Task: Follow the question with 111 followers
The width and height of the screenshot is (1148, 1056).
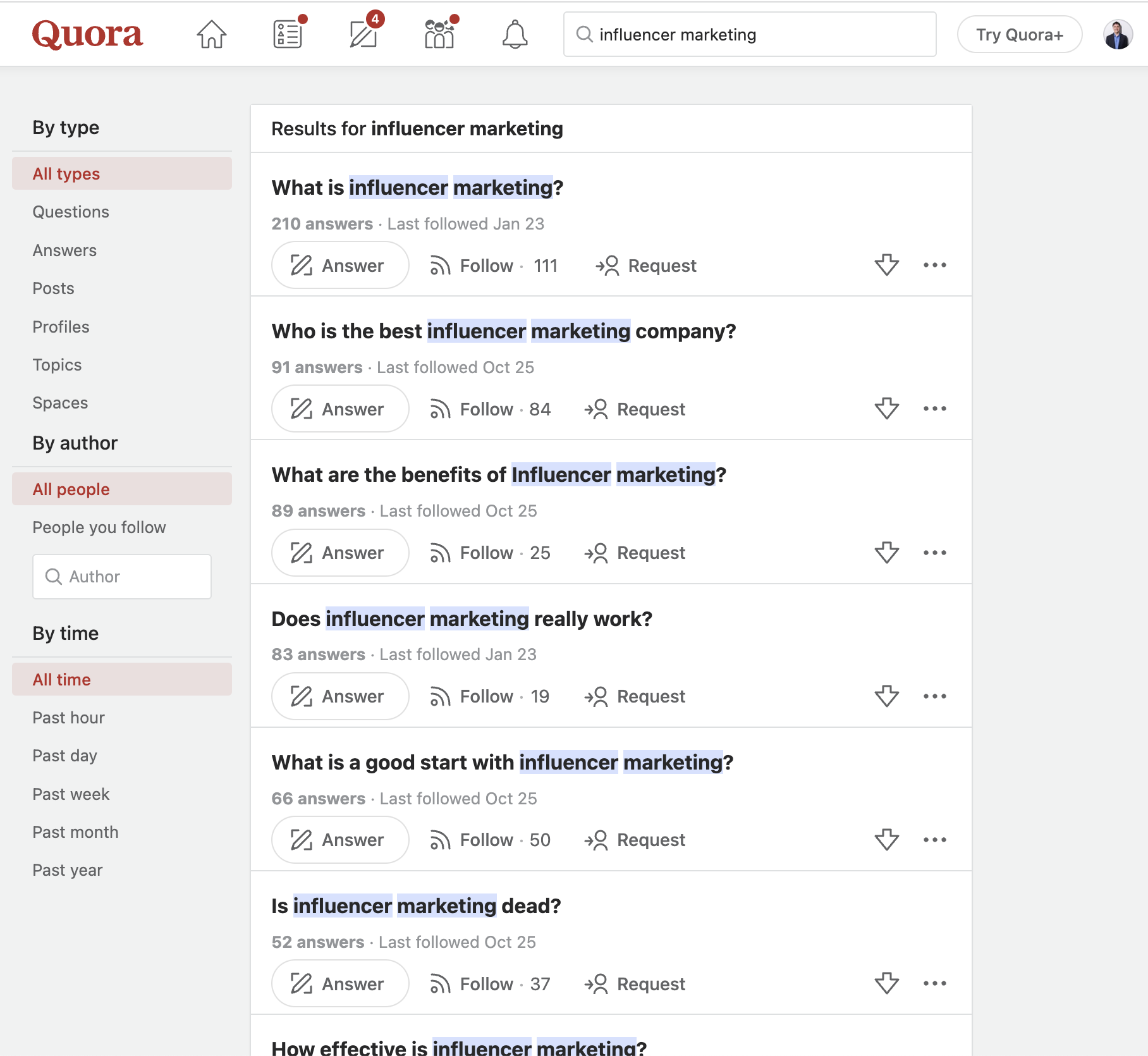Action: tap(493, 266)
